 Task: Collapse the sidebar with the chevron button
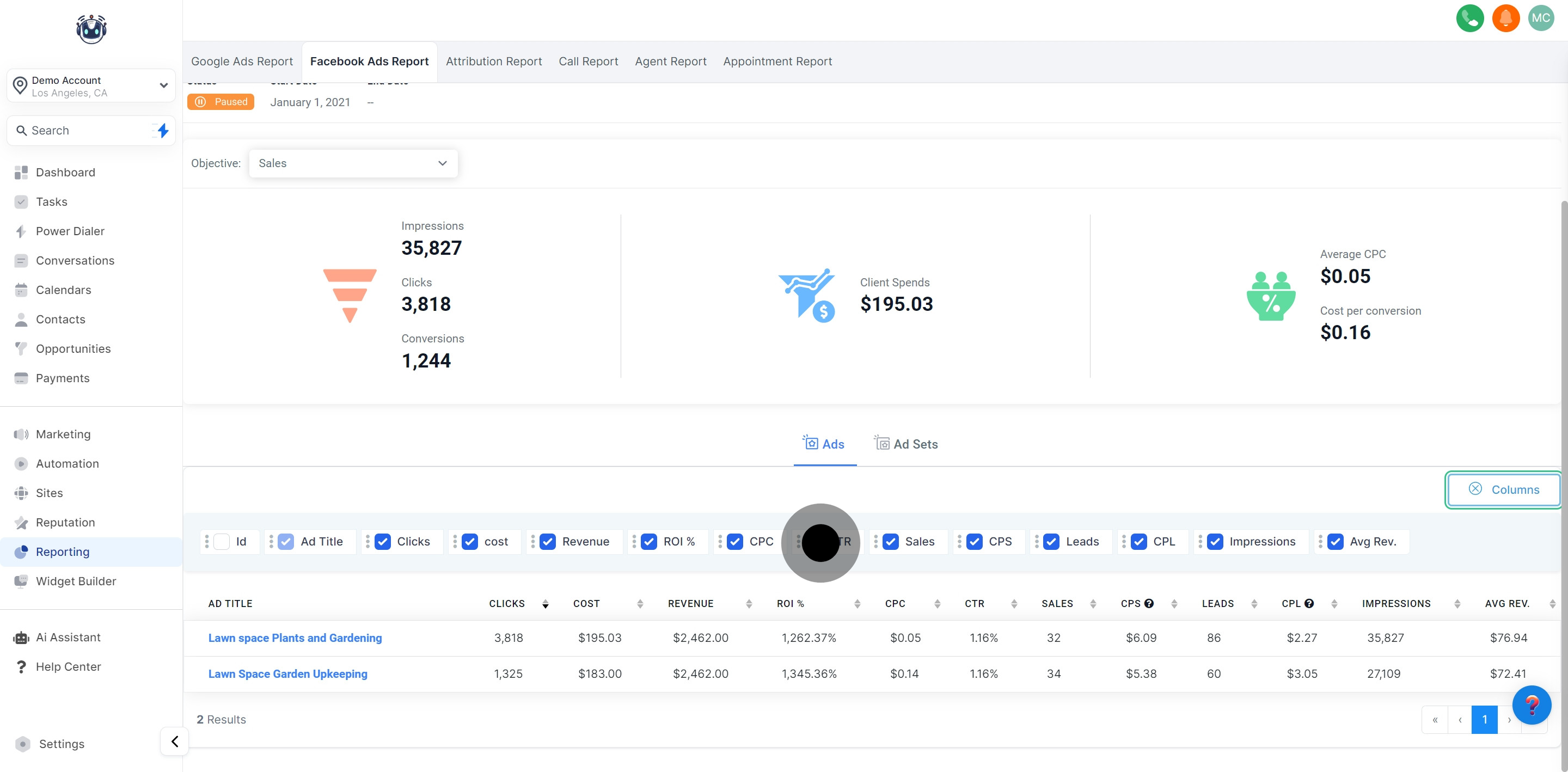click(175, 741)
